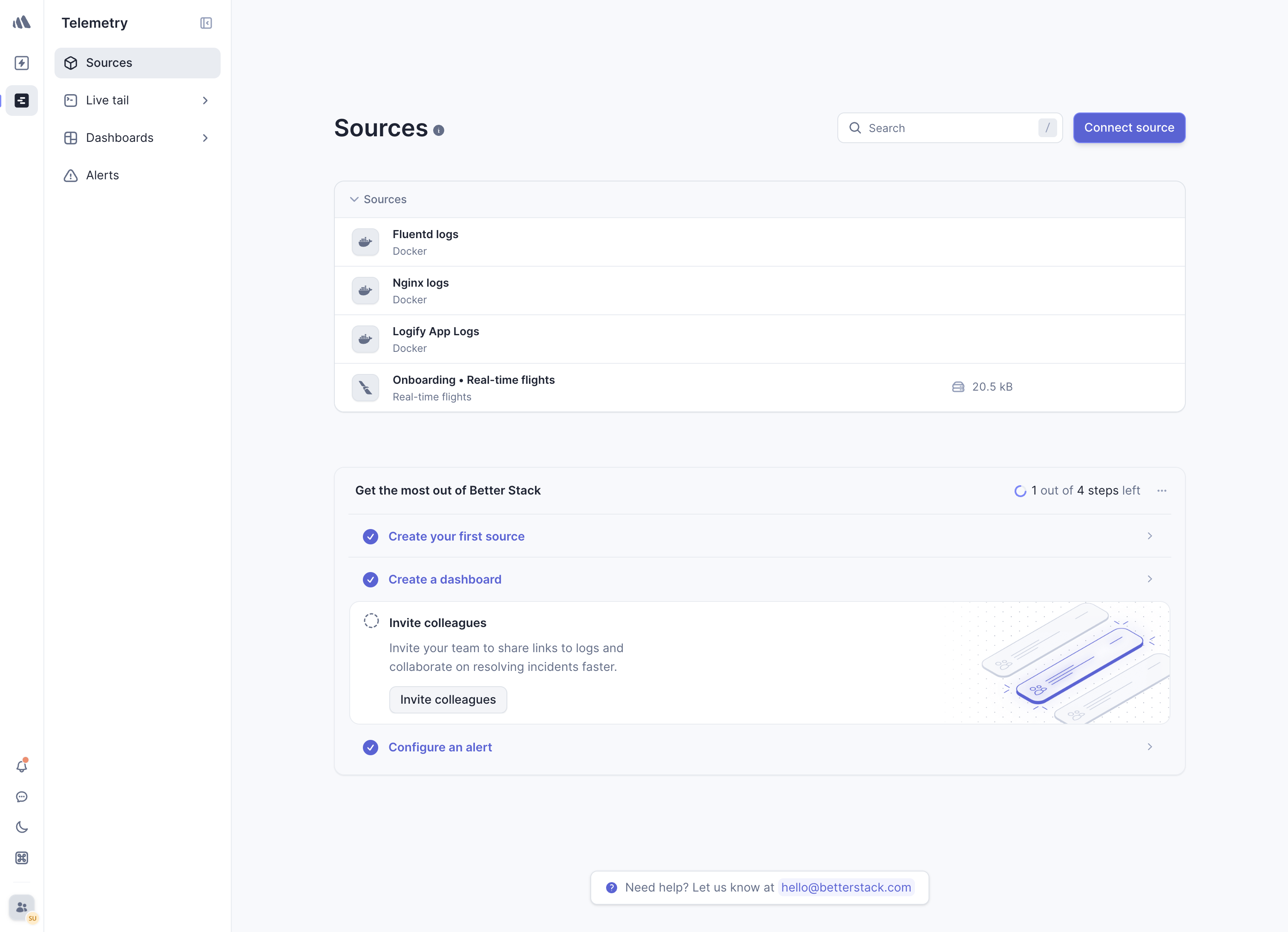
Task: Click the 1 of 4 steps progress indicator
Action: pos(1076,490)
